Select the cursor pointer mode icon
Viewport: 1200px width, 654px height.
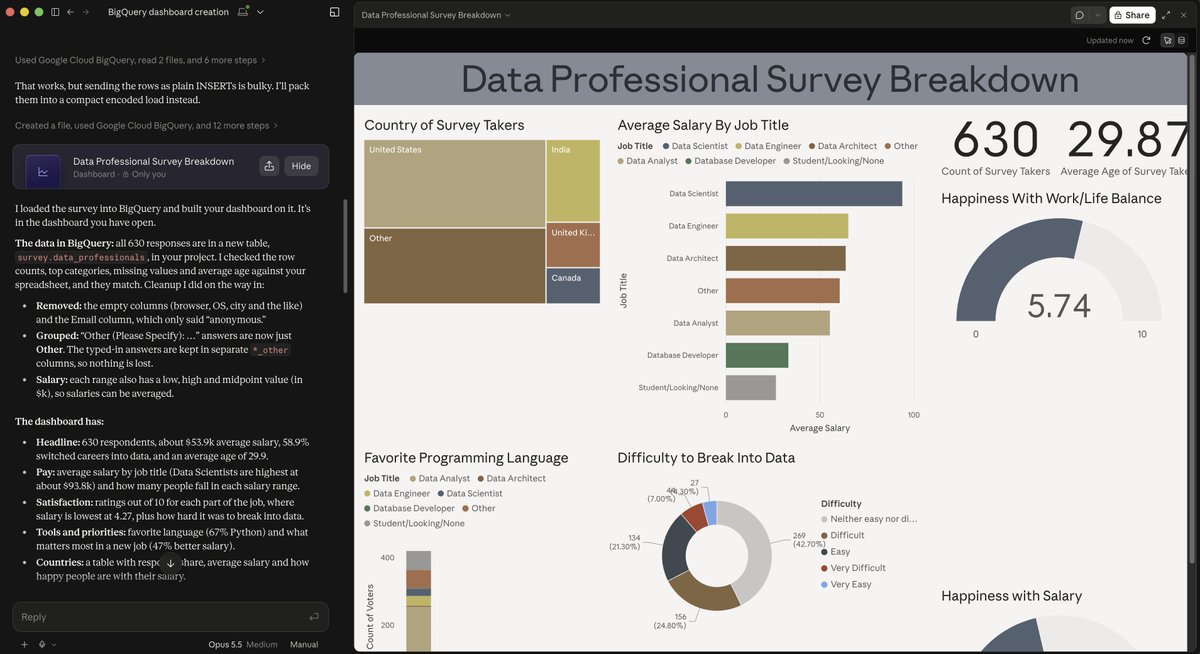(1167, 40)
